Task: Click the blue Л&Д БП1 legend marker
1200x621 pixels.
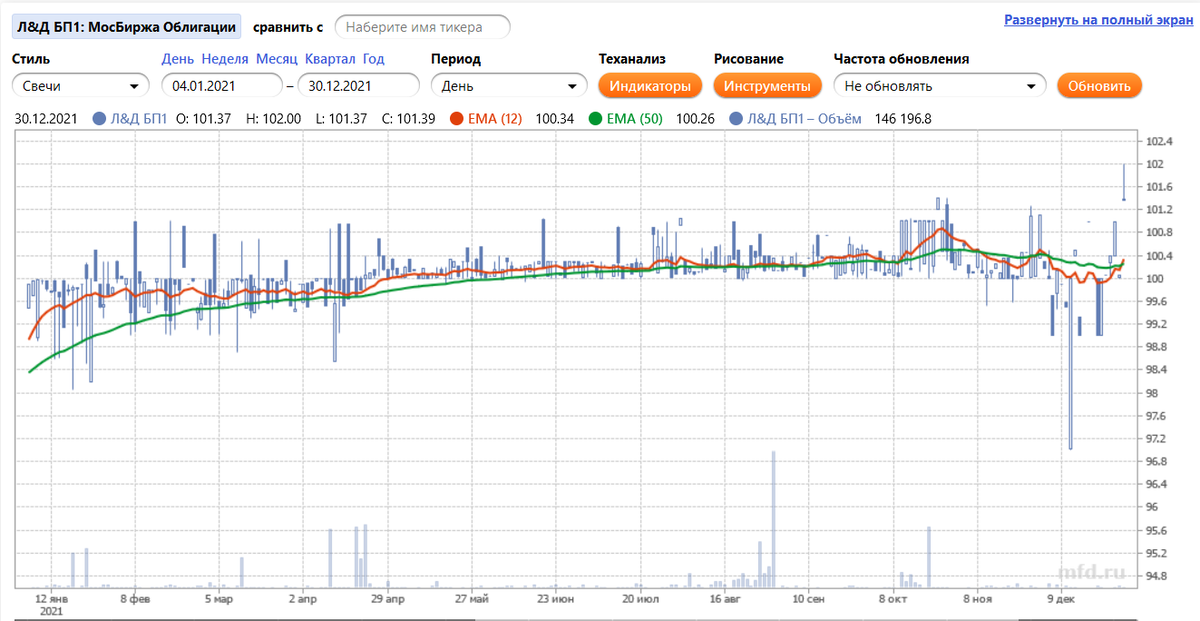Action: point(99,119)
